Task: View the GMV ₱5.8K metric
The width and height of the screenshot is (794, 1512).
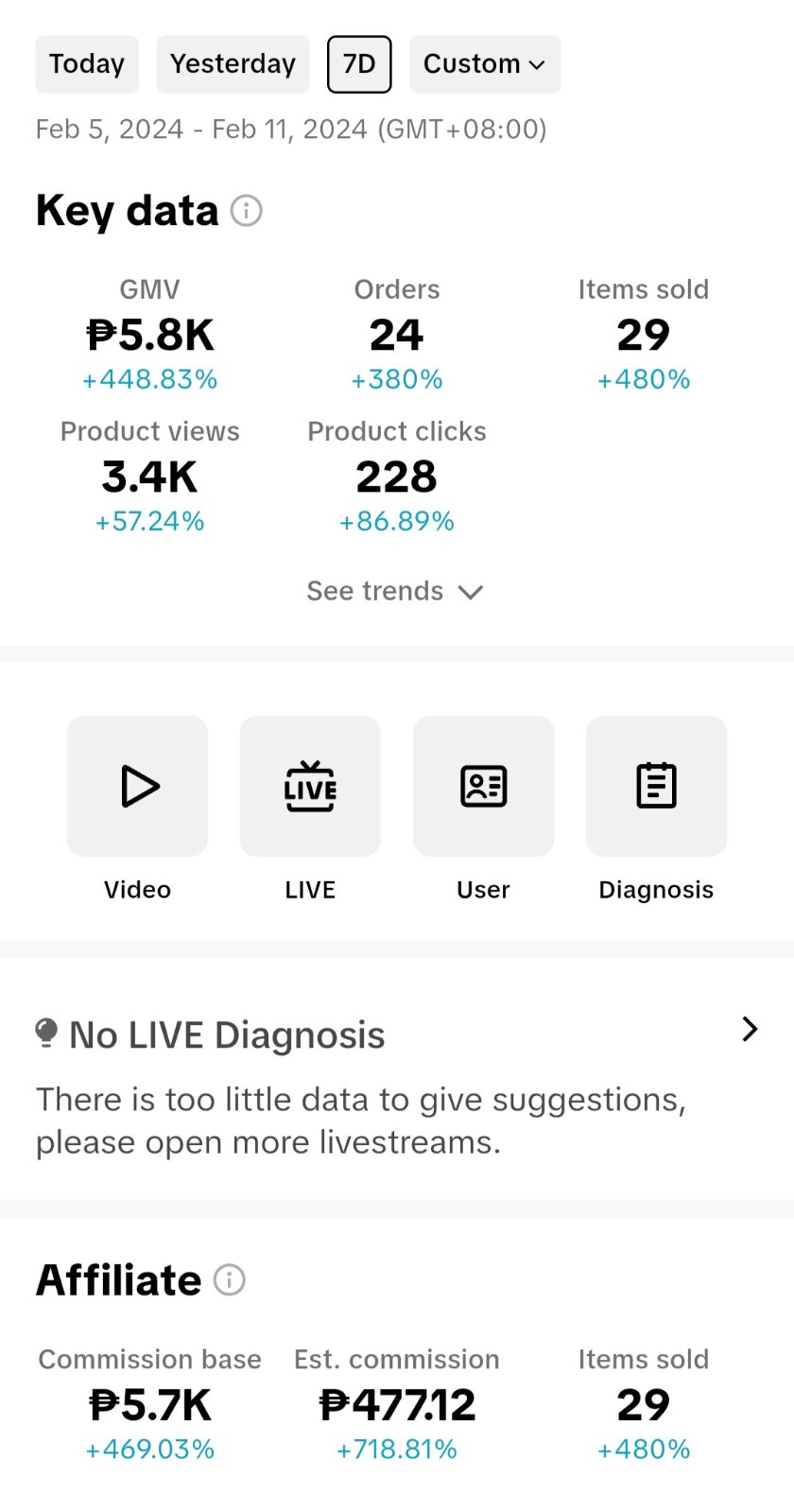Action: [150, 335]
